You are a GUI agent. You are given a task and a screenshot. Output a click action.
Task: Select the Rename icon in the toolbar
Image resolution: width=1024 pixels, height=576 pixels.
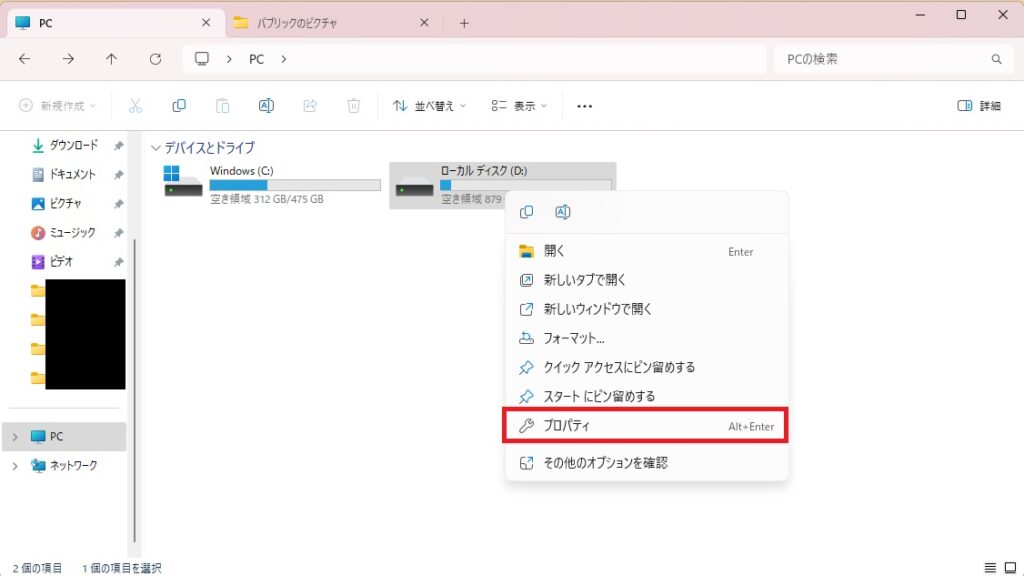pos(266,105)
